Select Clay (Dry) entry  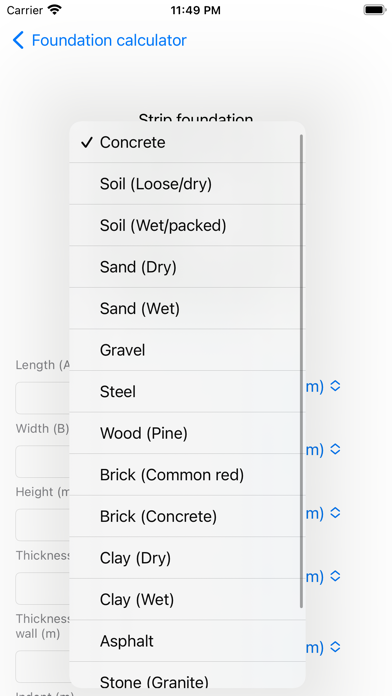pyautogui.click(x=187, y=558)
